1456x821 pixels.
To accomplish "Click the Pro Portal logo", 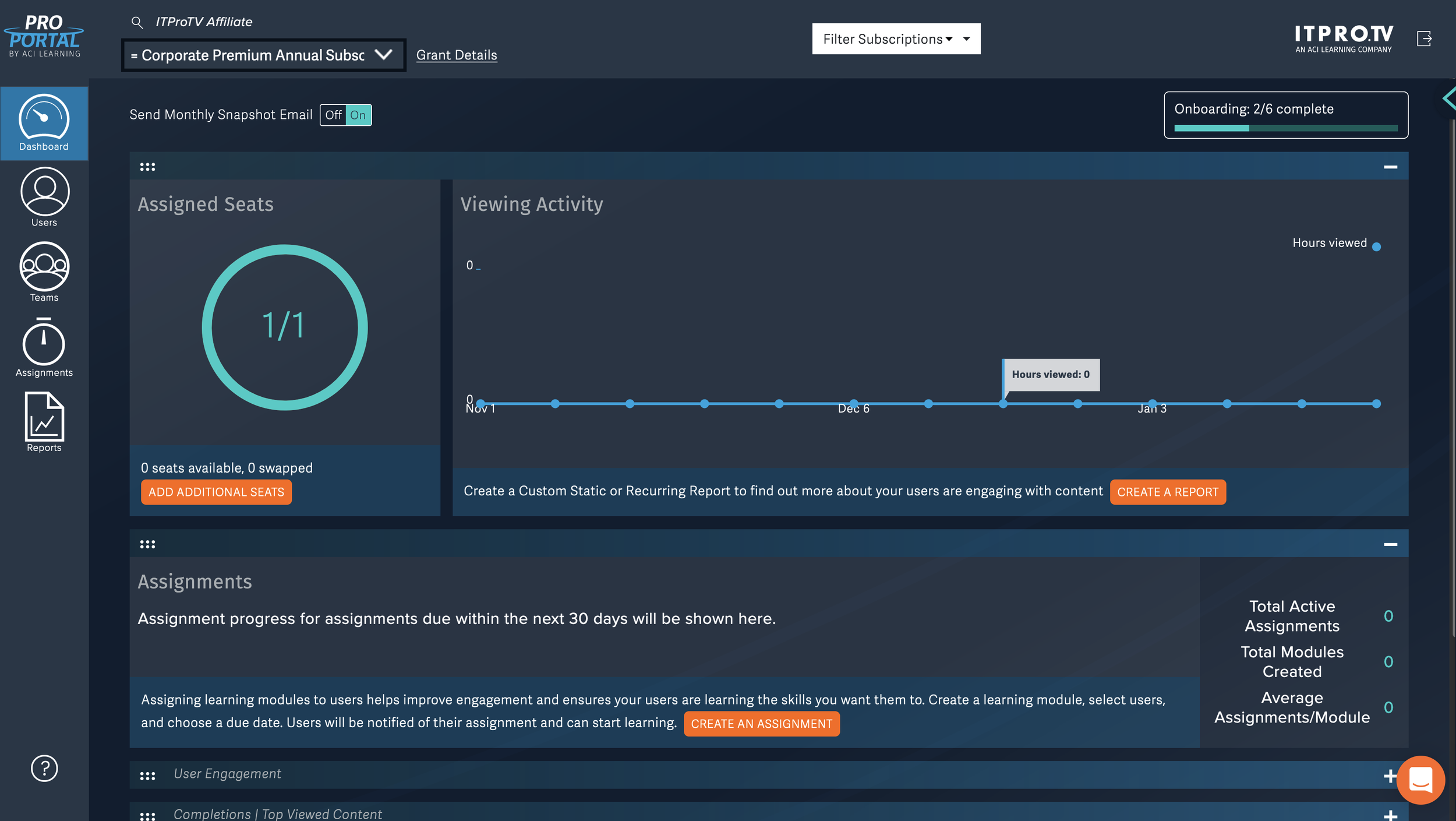I will [x=44, y=36].
